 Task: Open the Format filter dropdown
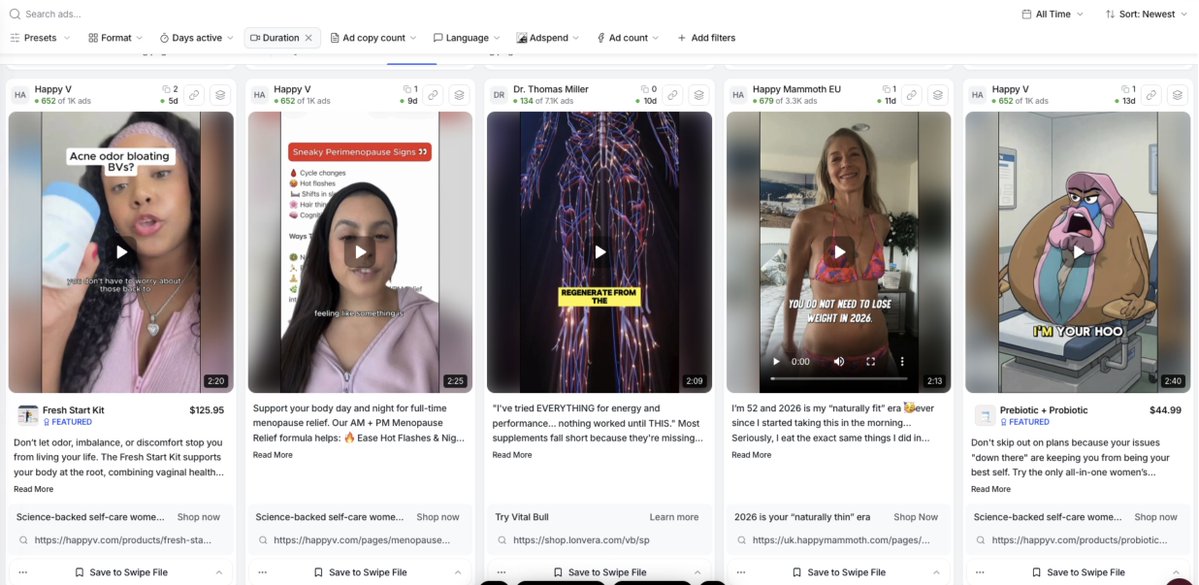pyautogui.click(x=115, y=37)
